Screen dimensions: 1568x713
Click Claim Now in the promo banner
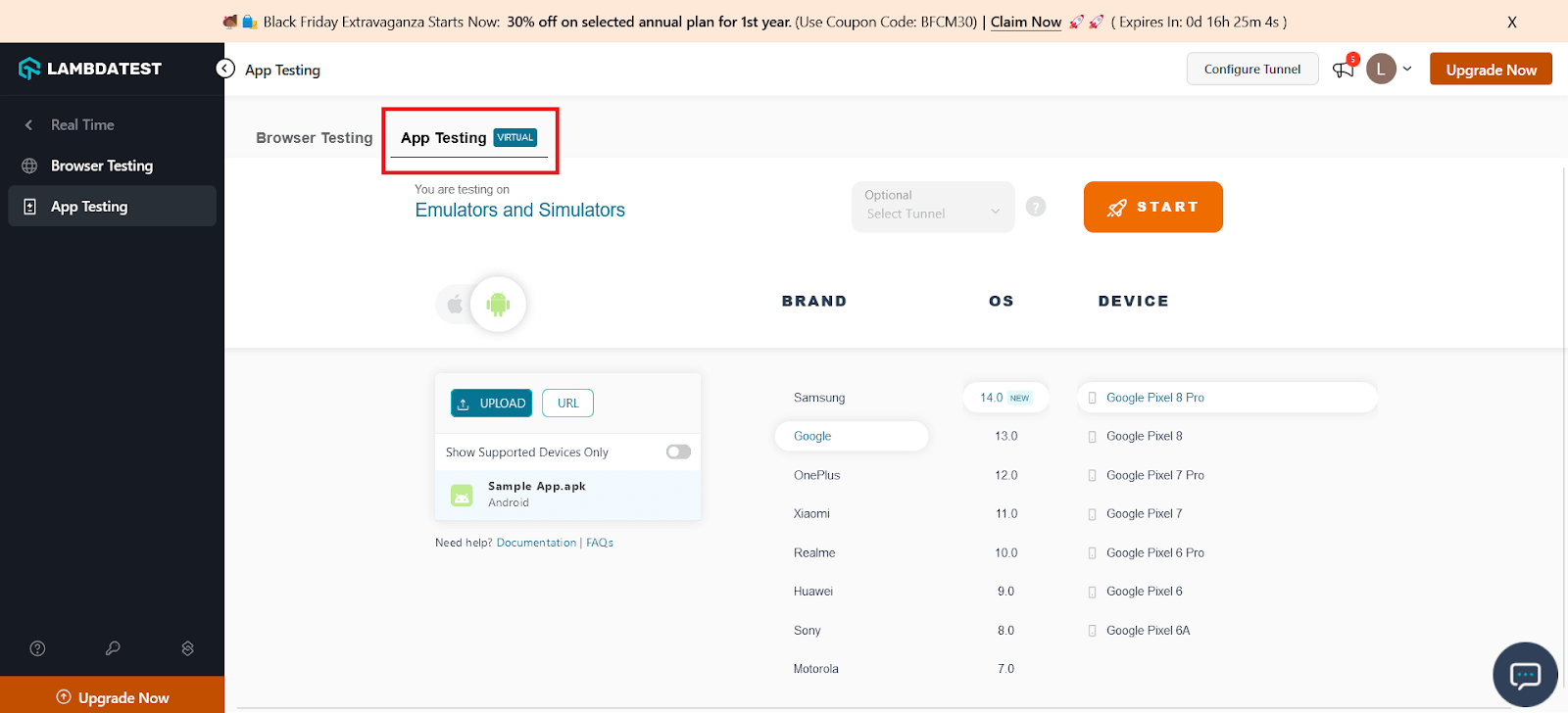point(1026,22)
